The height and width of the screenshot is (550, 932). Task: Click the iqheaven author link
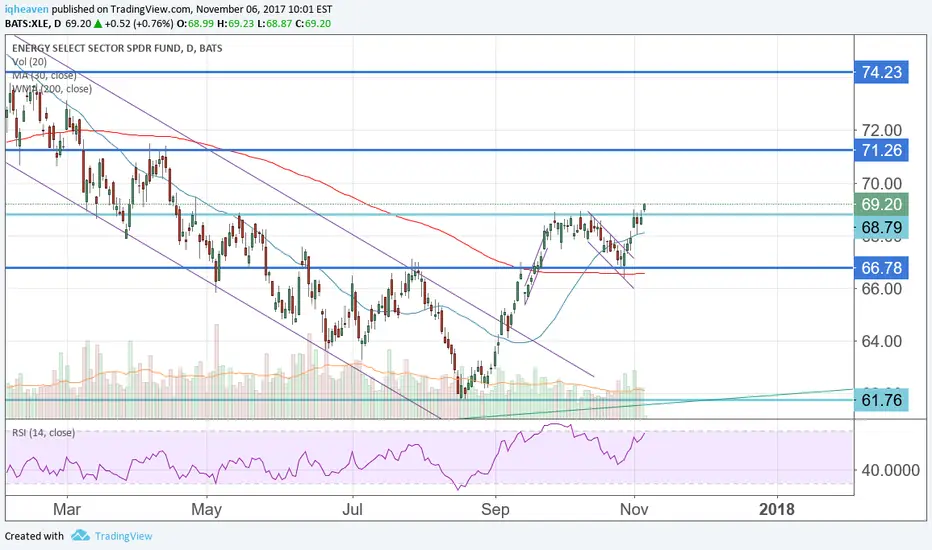pos(27,10)
